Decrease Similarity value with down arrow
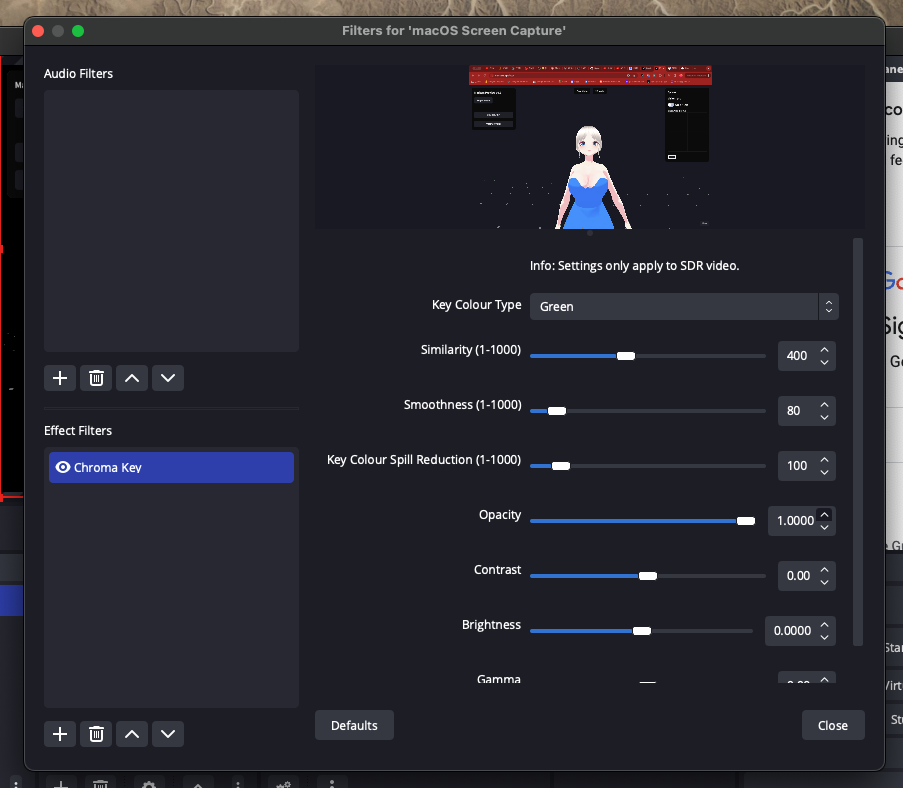The height and width of the screenshot is (788, 903). 824,362
